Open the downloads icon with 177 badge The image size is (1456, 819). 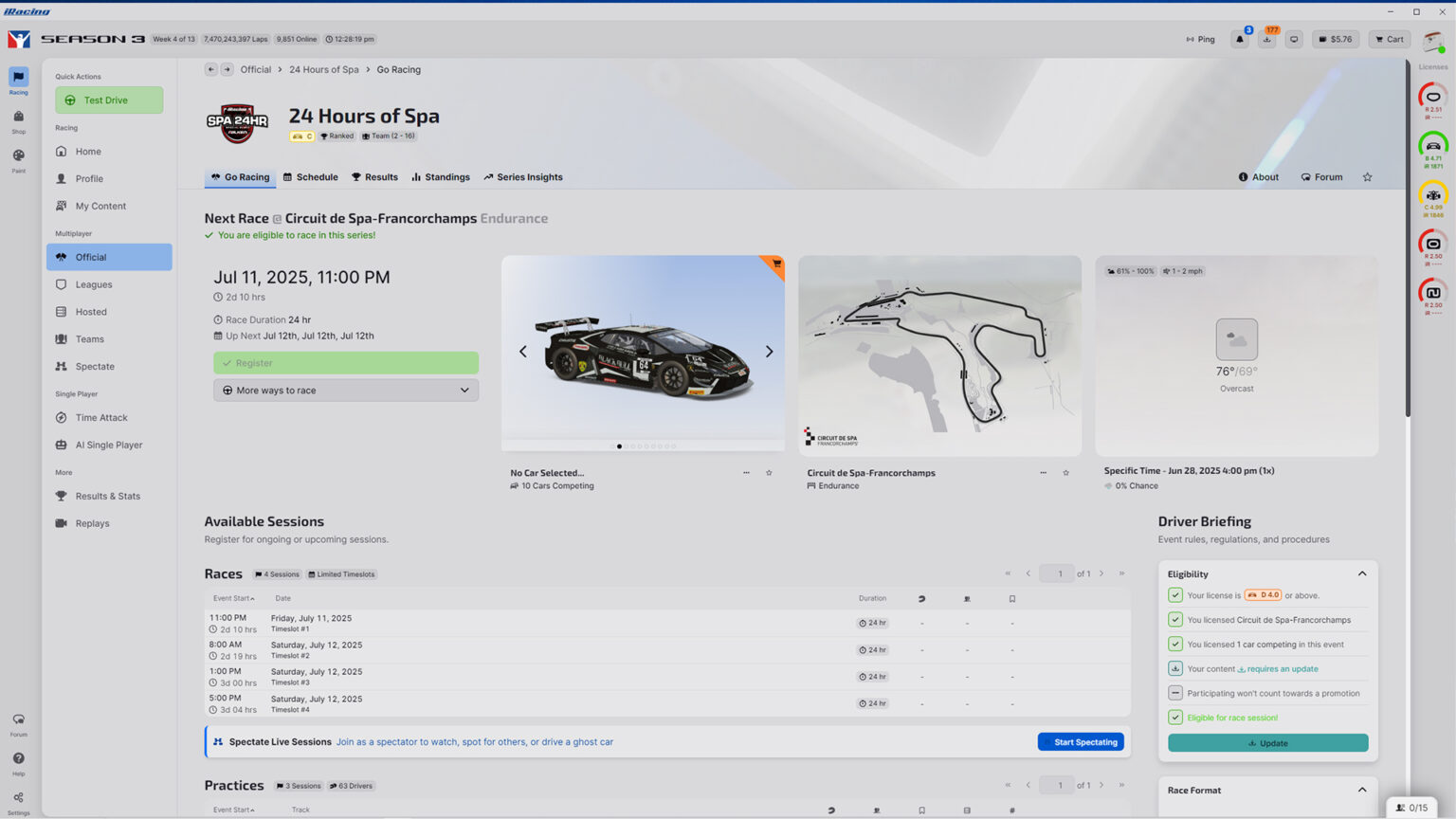point(1266,40)
